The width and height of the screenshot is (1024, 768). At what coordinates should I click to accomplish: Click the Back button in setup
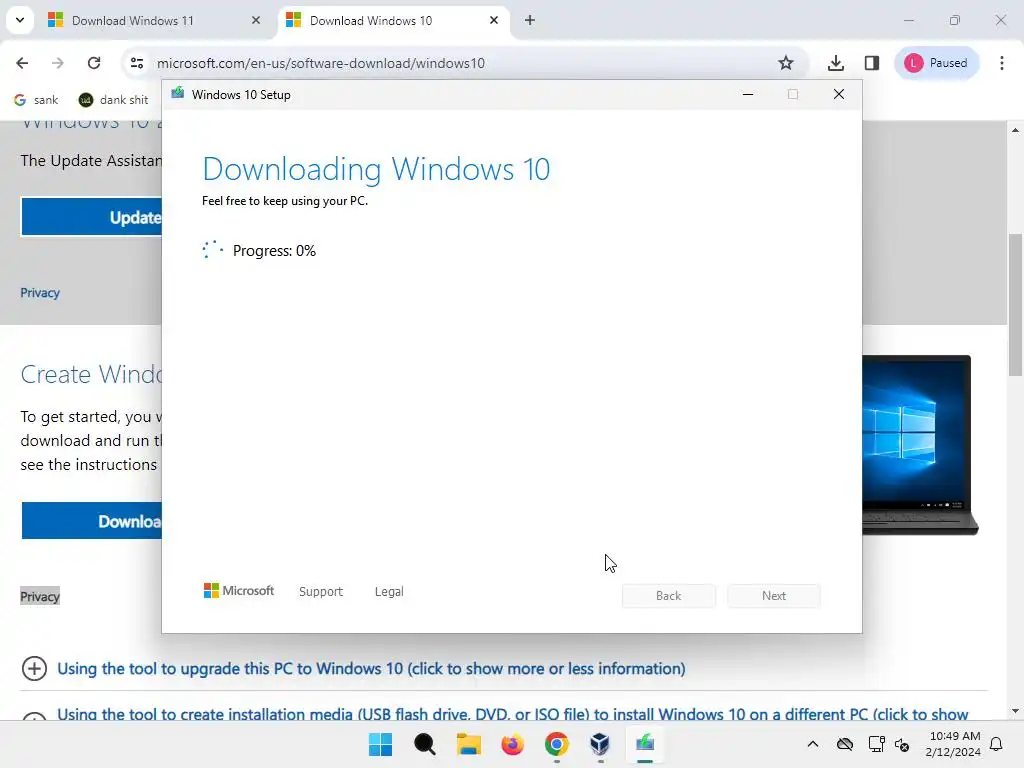pyautogui.click(x=669, y=596)
